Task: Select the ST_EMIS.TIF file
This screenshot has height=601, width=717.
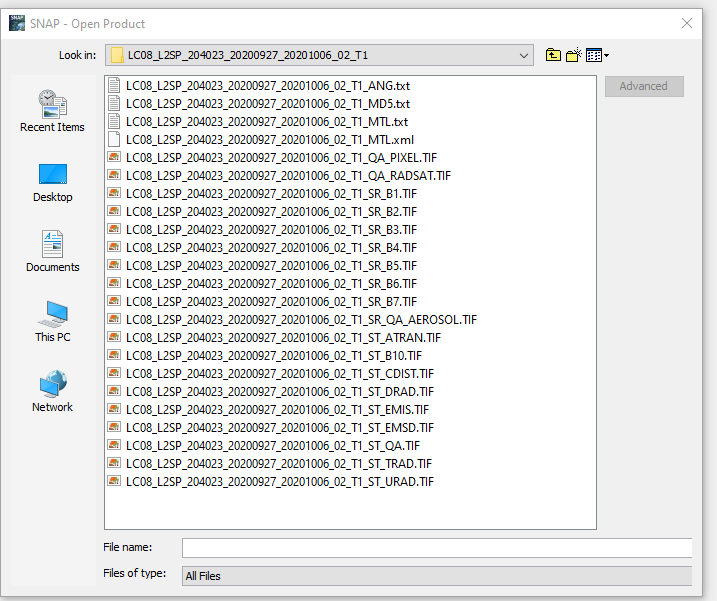Action: click(278, 409)
